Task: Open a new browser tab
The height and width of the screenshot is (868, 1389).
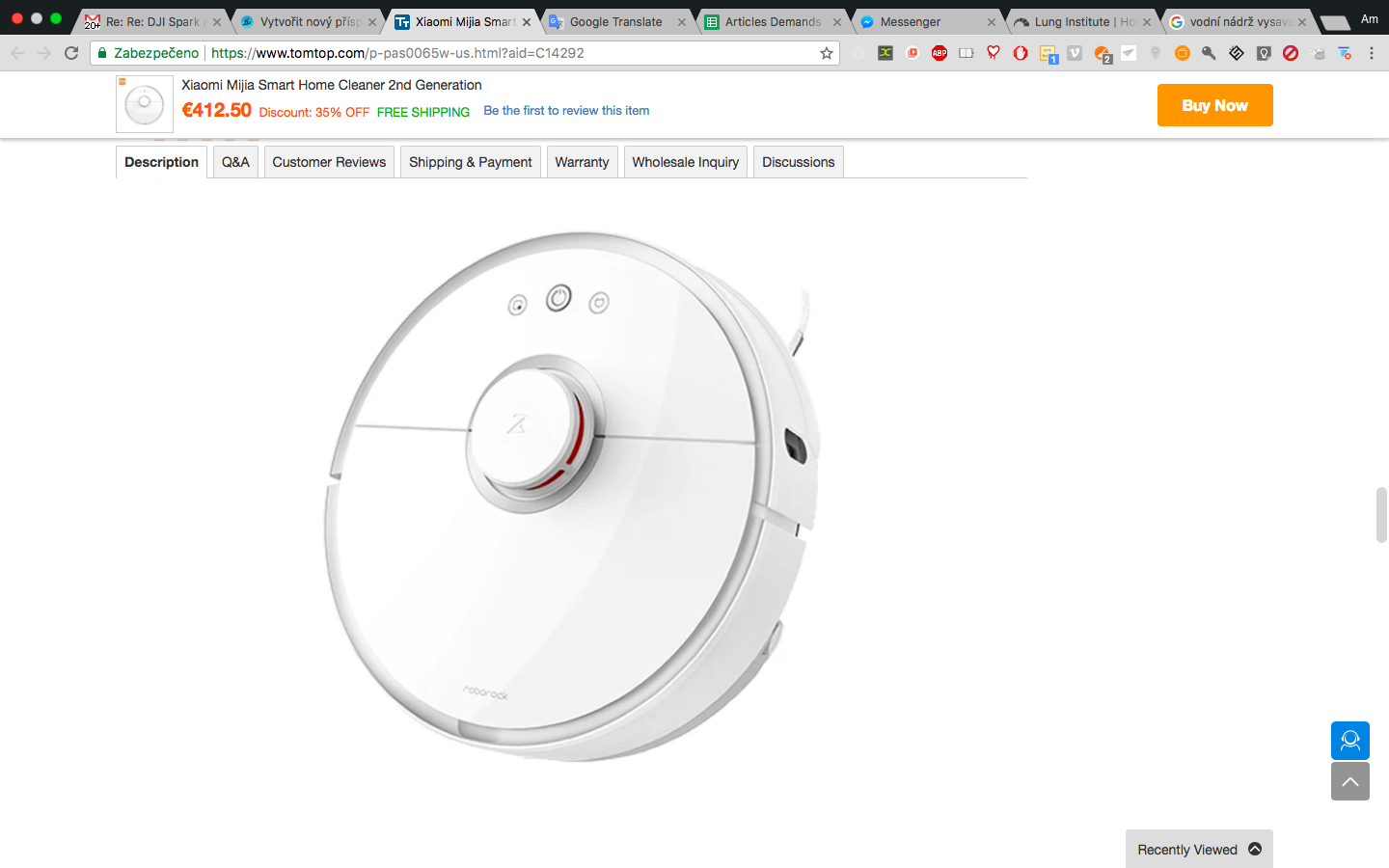Action: coord(1337,20)
